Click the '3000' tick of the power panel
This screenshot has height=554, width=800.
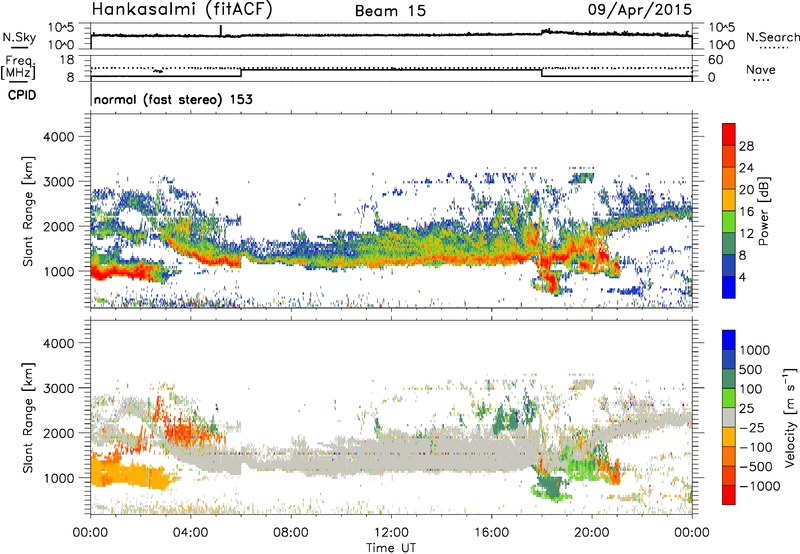[58, 182]
